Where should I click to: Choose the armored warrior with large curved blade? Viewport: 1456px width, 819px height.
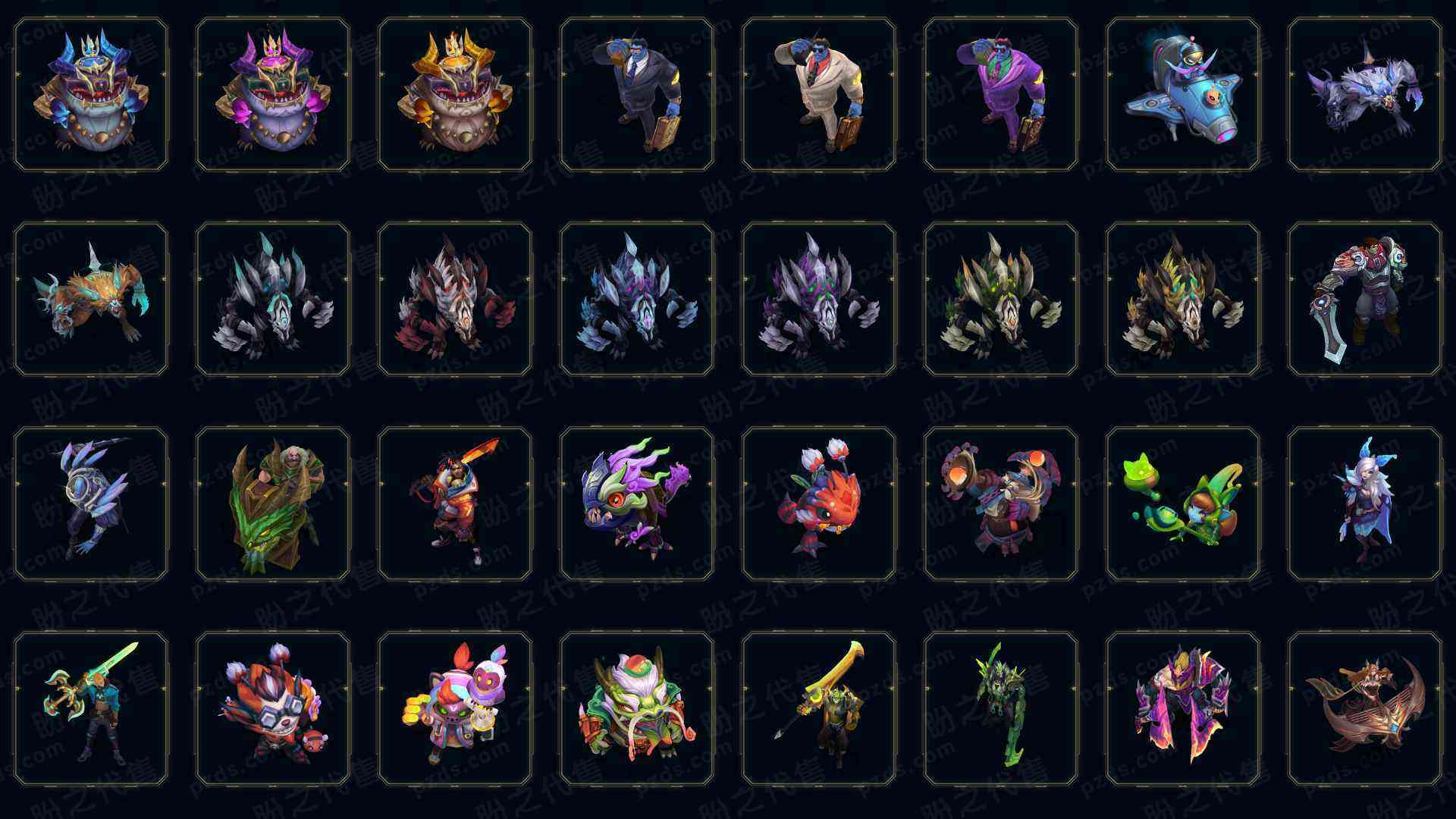coord(1365,299)
